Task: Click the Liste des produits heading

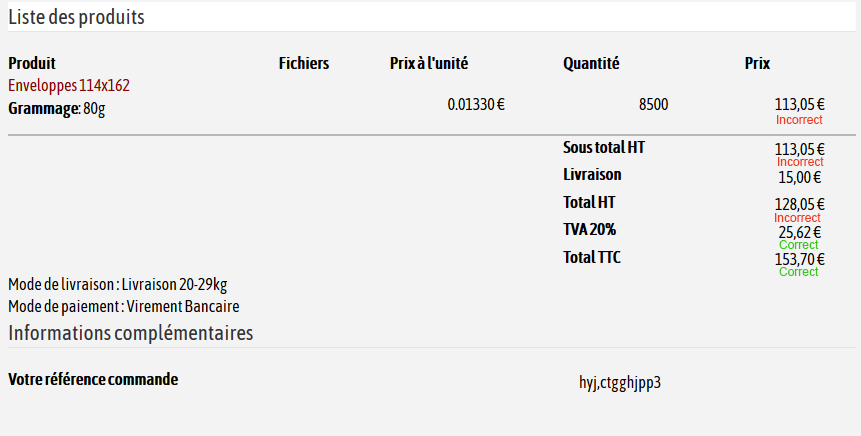Action: pos(76,17)
